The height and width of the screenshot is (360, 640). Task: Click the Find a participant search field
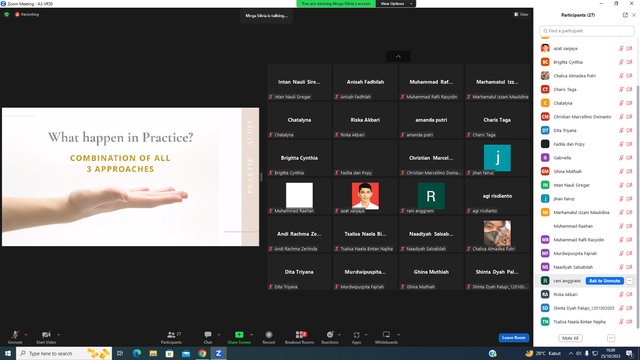(587, 31)
